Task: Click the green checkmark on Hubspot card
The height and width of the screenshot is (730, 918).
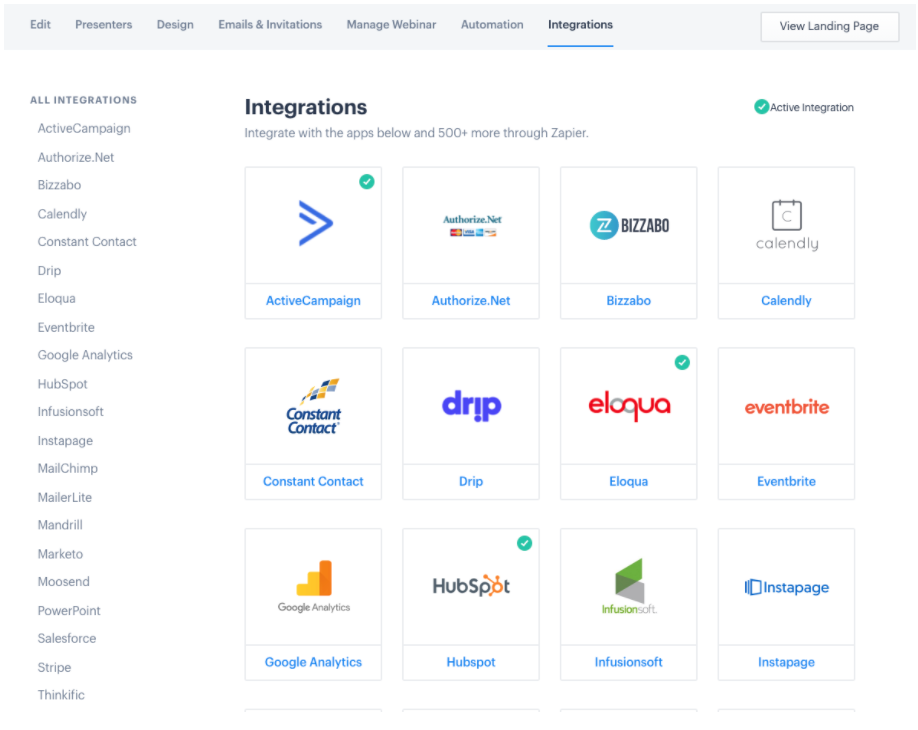Action: tap(525, 543)
